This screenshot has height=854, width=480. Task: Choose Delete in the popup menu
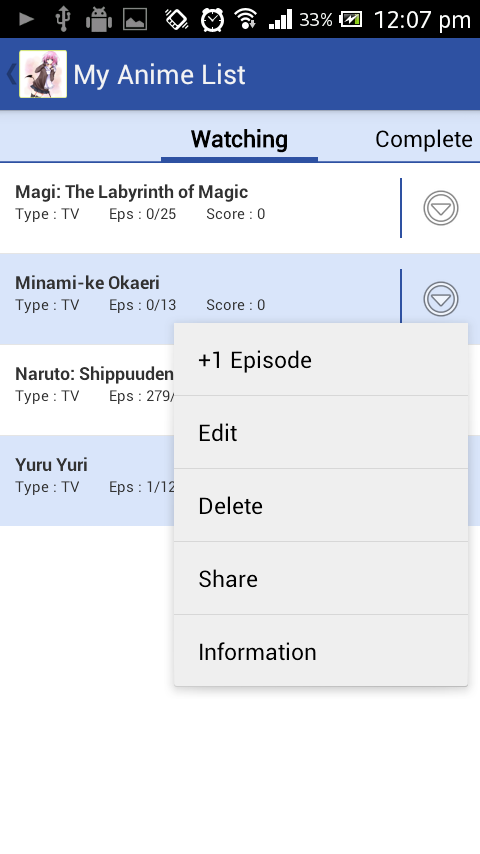[321, 506]
